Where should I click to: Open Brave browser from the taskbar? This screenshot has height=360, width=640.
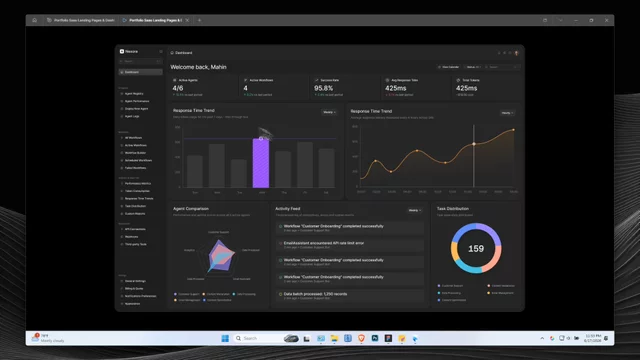(361, 338)
